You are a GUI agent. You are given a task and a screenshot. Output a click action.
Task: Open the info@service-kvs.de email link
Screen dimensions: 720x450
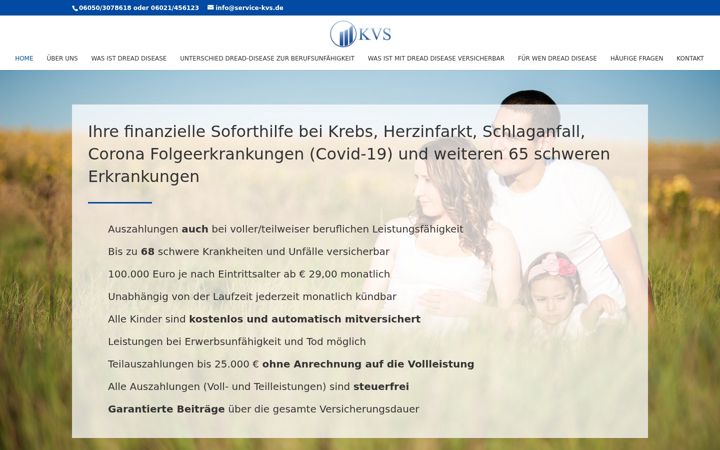tap(249, 8)
